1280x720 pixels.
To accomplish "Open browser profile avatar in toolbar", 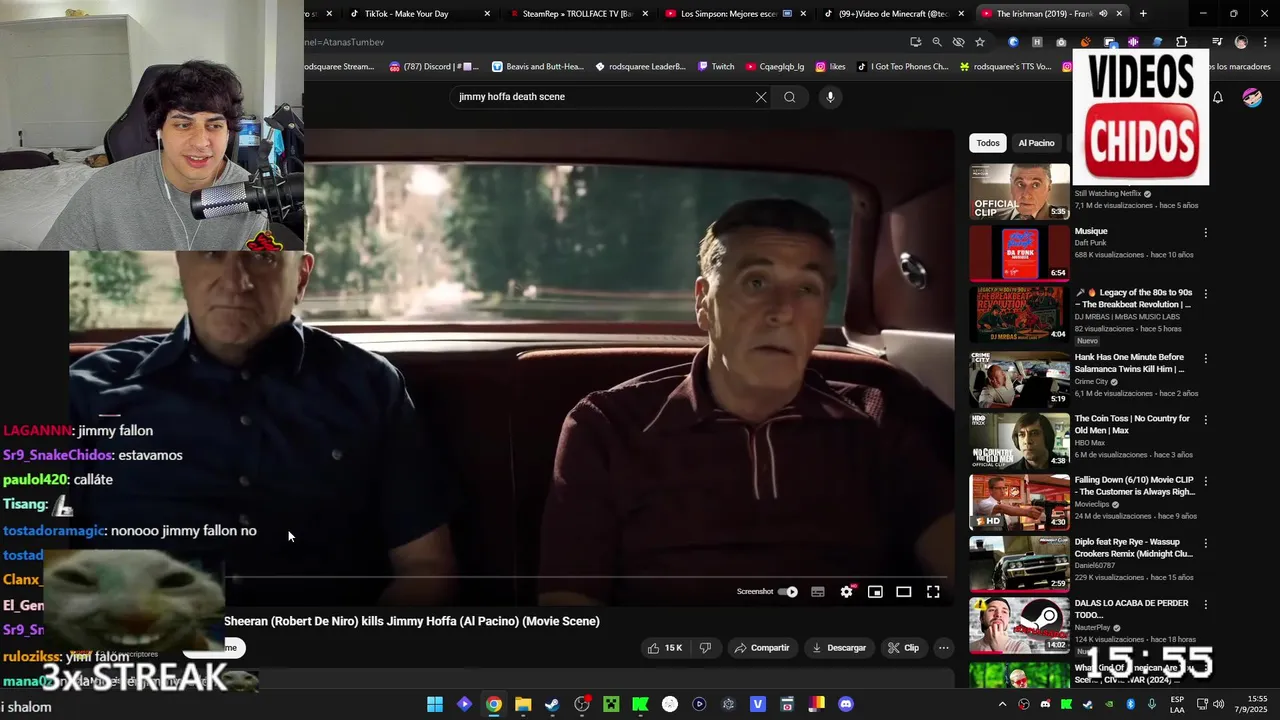I will click(1241, 42).
